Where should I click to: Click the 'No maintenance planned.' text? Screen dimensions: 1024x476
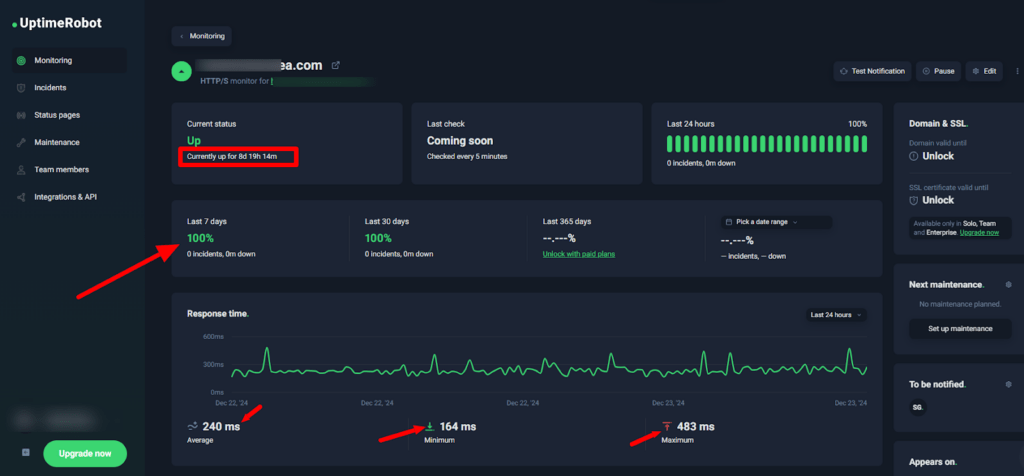(x=960, y=304)
